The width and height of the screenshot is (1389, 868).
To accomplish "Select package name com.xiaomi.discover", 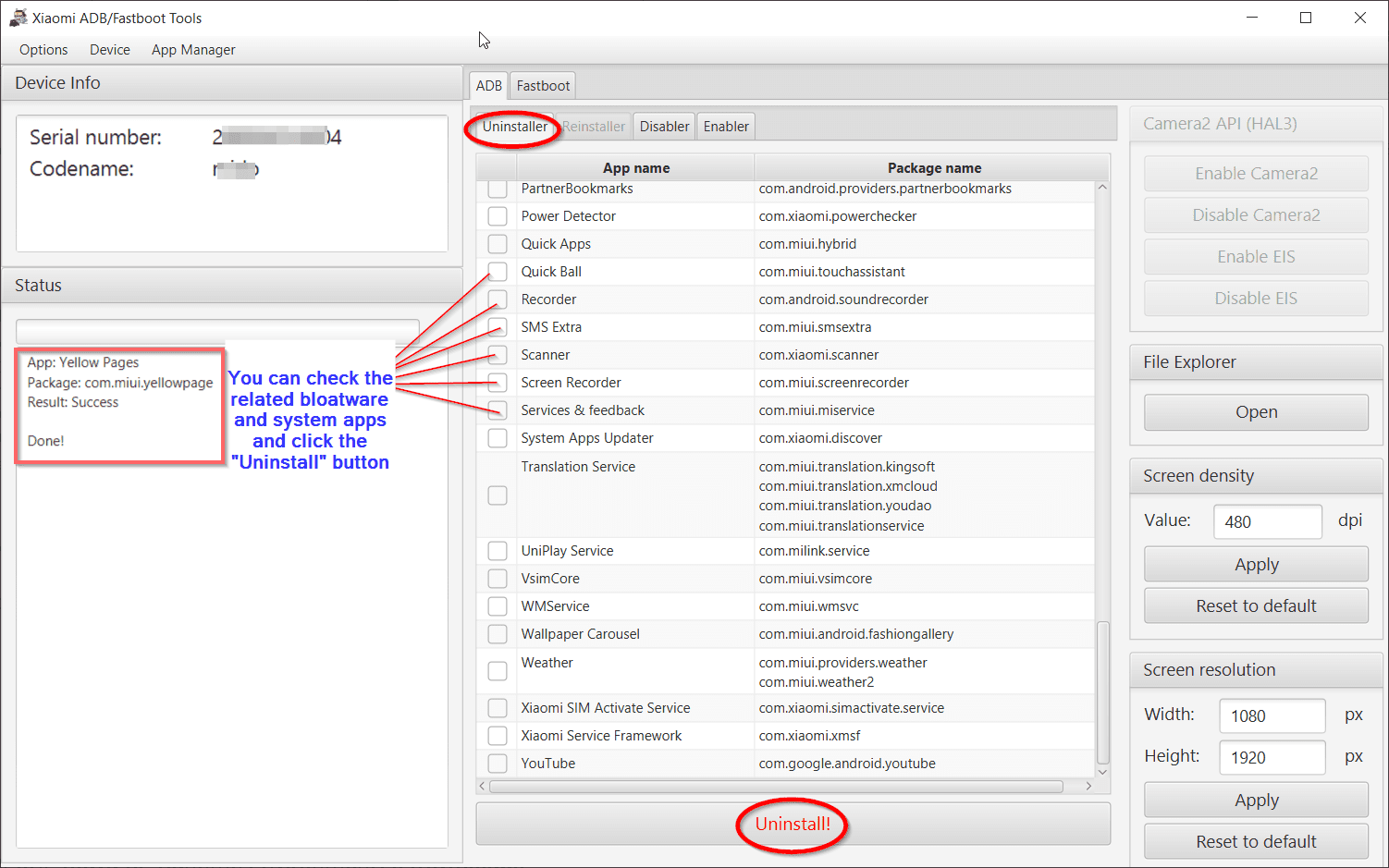I will 820,438.
